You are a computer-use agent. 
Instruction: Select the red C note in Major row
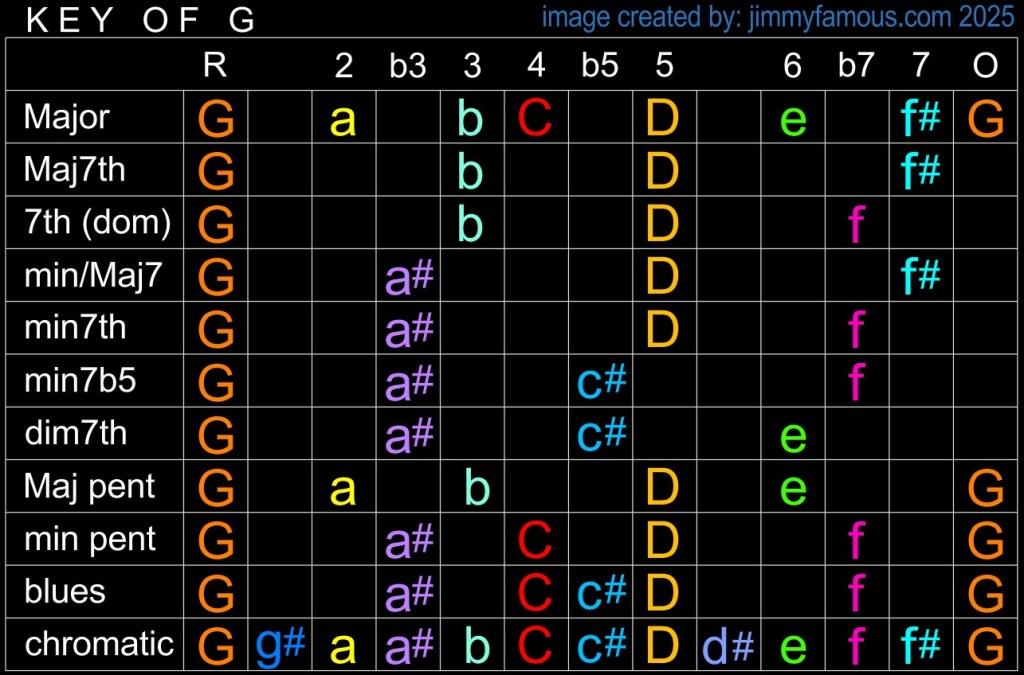coord(536,119)
